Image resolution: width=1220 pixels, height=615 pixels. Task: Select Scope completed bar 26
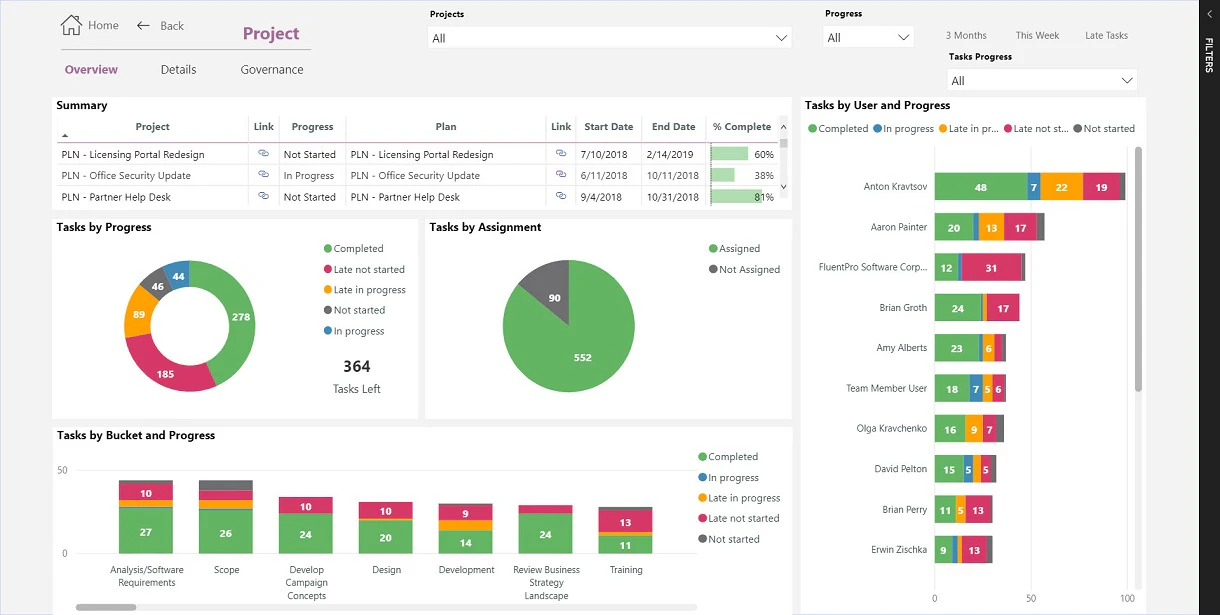point(226,532)
